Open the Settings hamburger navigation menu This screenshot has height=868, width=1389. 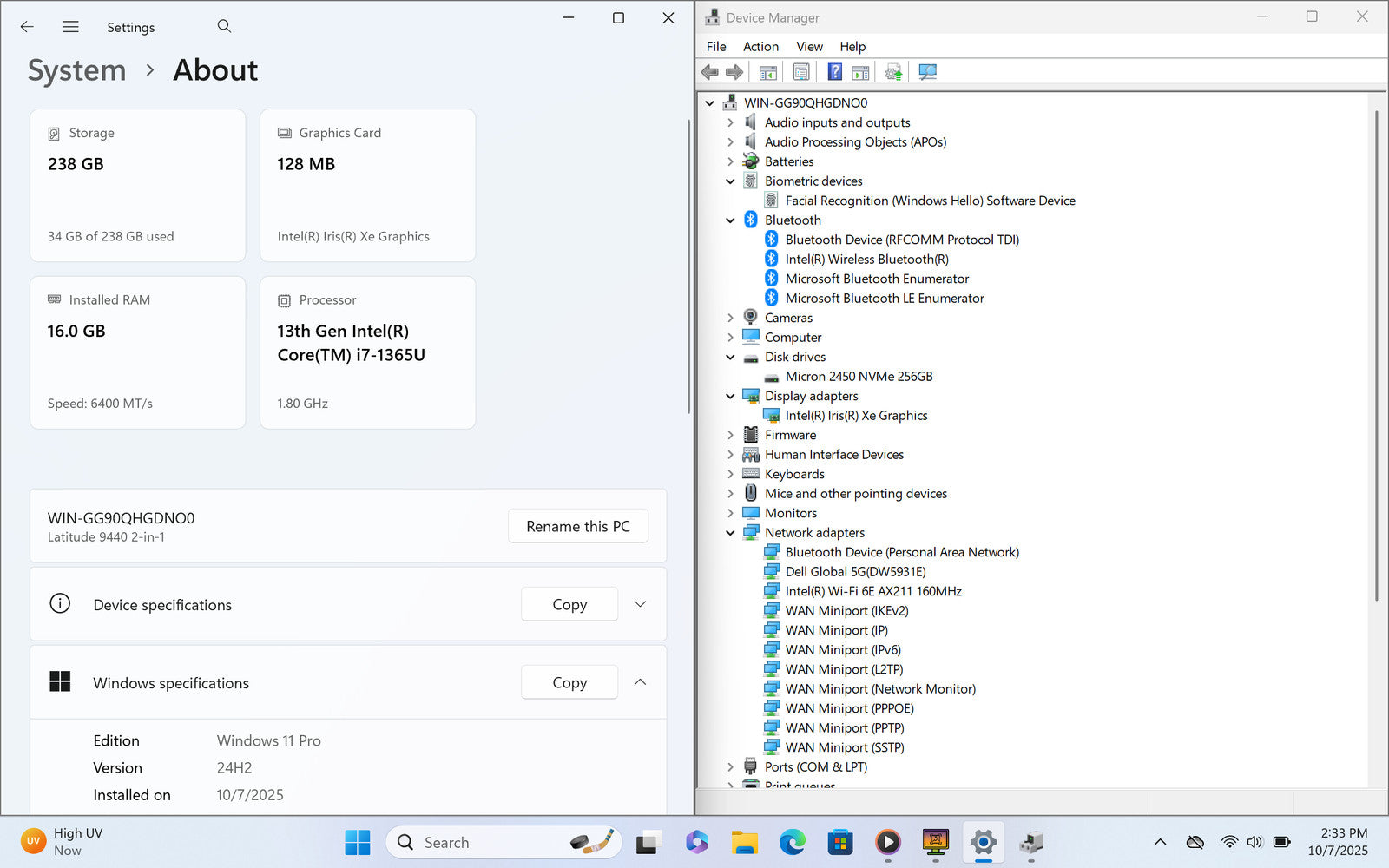click(x=70, y=27)
